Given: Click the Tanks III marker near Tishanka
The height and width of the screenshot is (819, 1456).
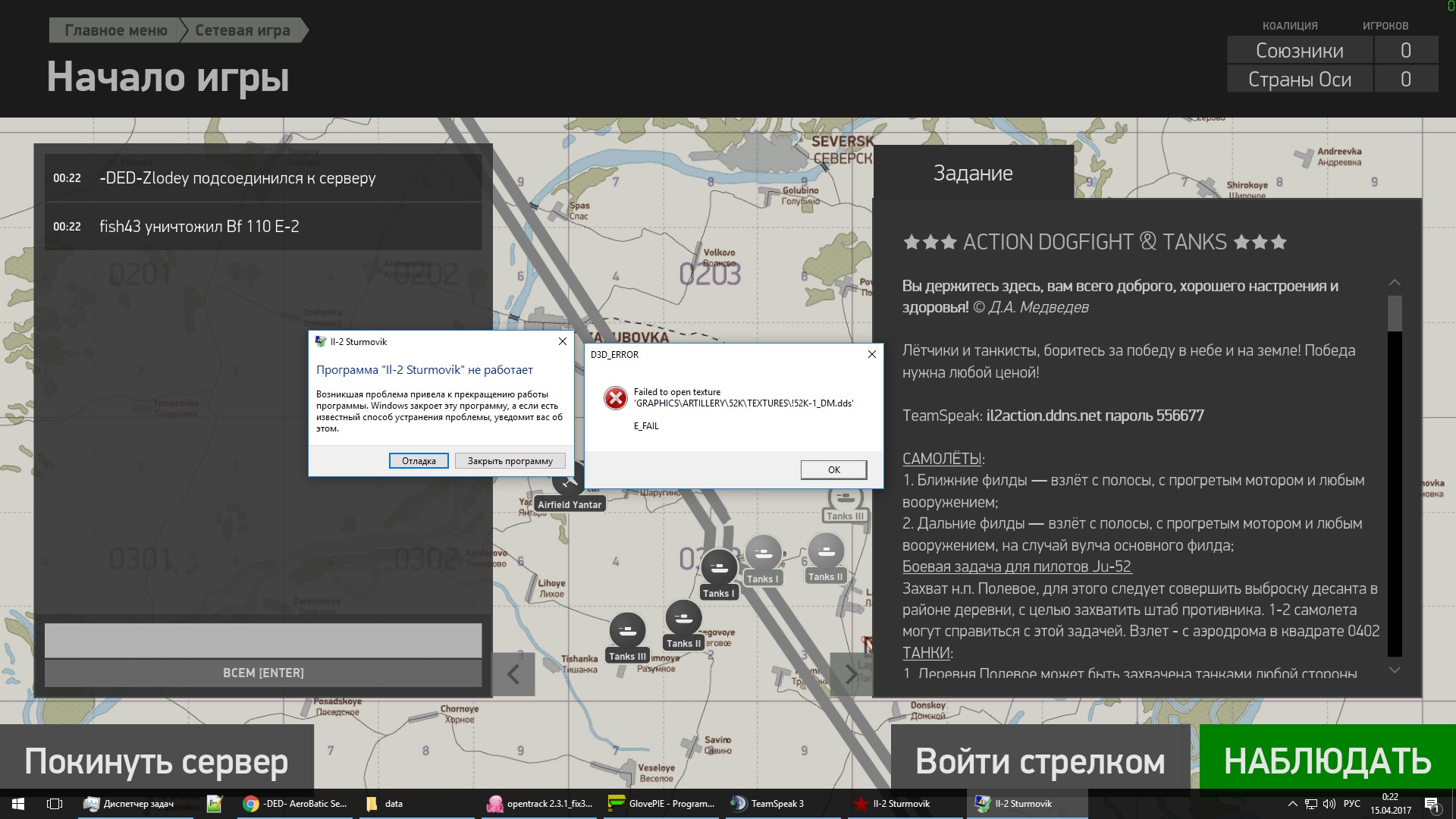Looking at the screenshot, I should [627, 630].
